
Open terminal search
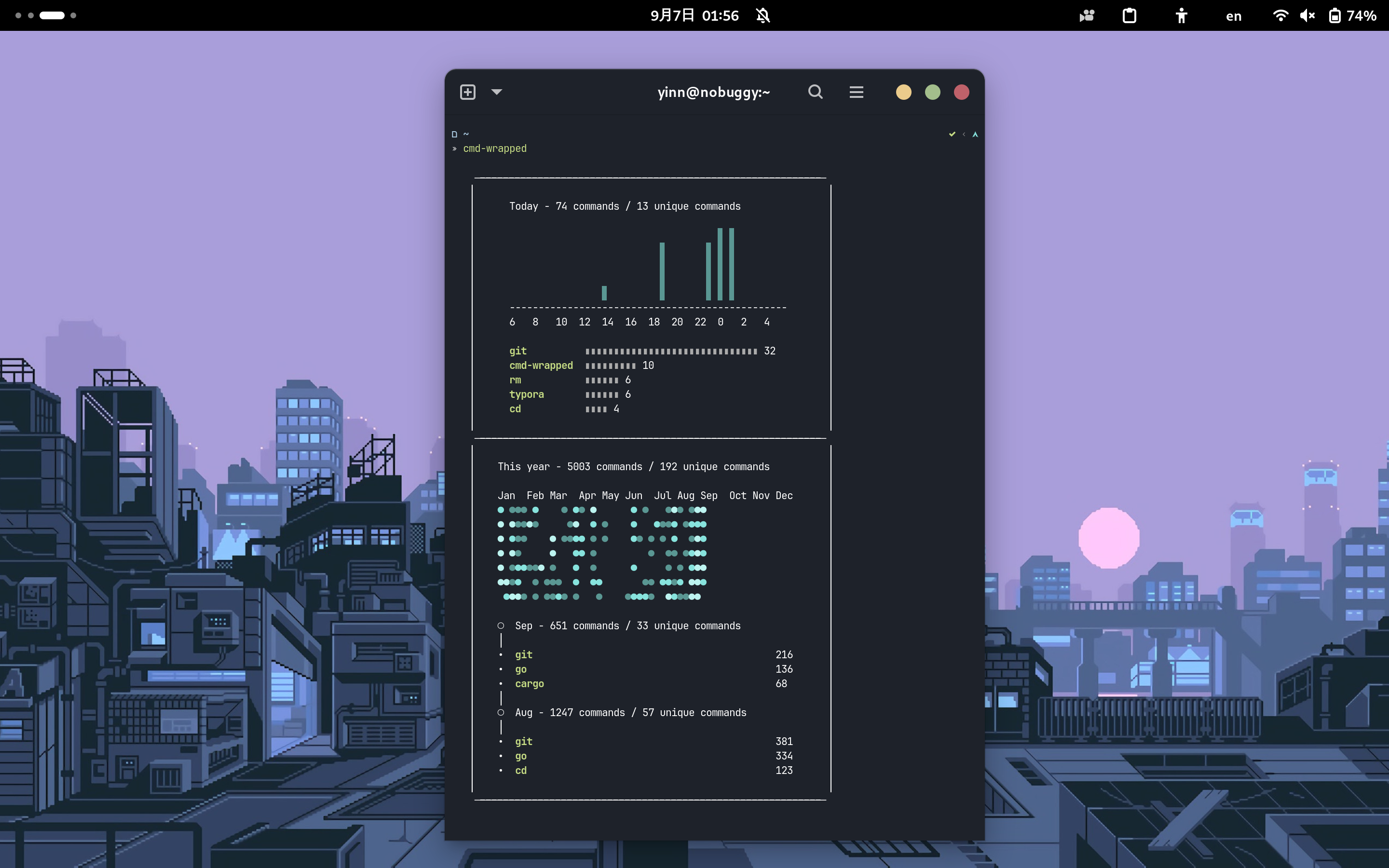tap(815, 92)
